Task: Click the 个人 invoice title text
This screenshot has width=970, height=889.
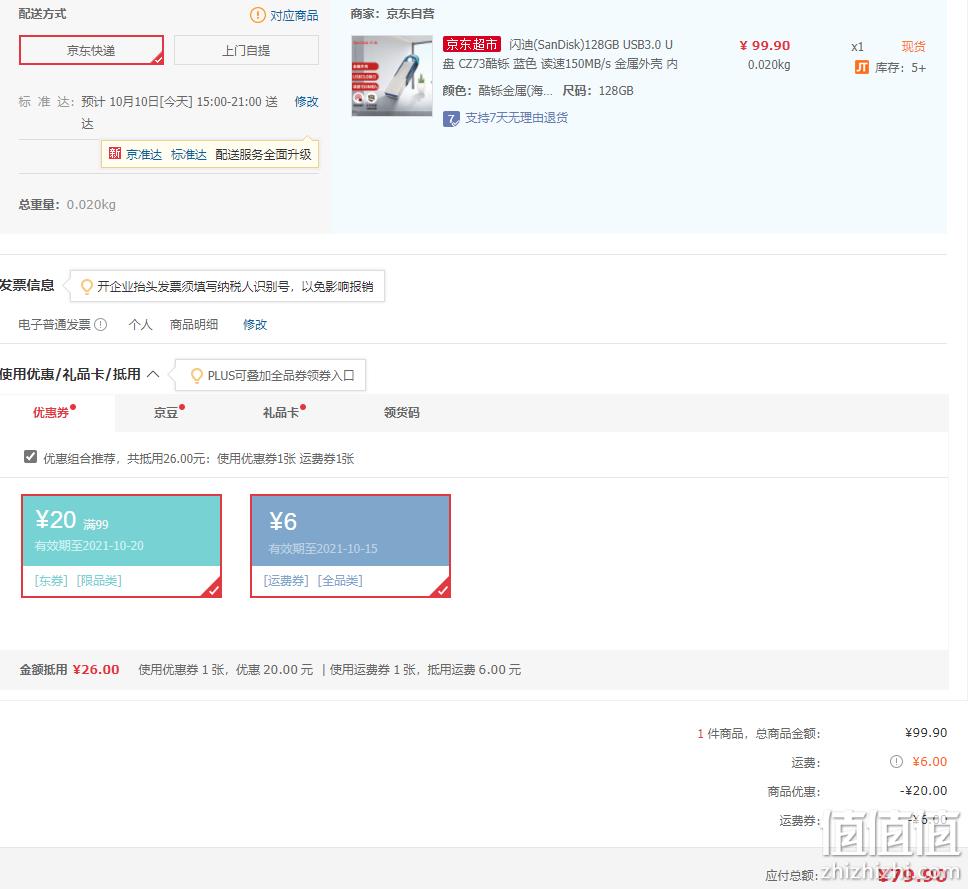Action: [x=140, y=324]
